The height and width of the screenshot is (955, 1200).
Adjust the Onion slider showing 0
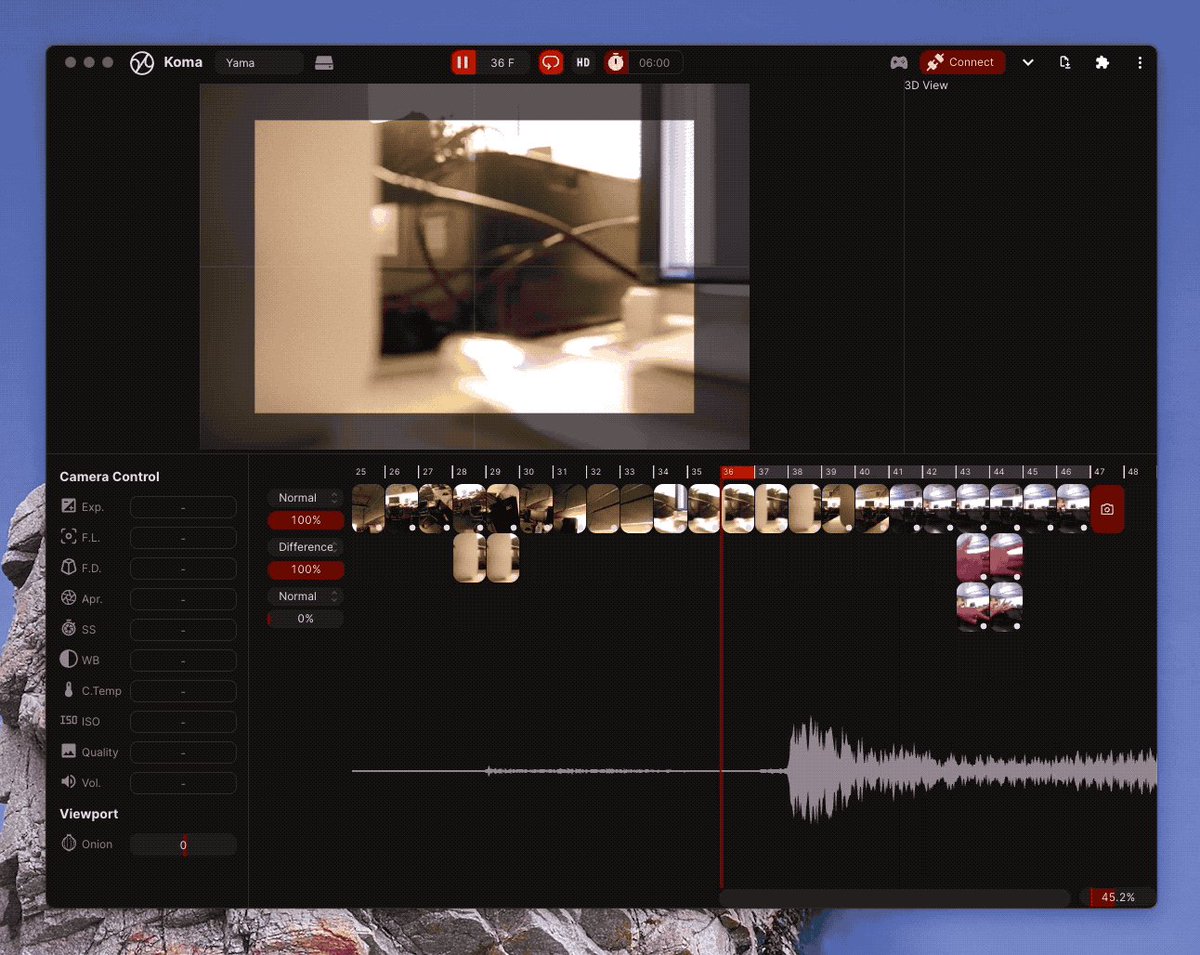(183, 845)
